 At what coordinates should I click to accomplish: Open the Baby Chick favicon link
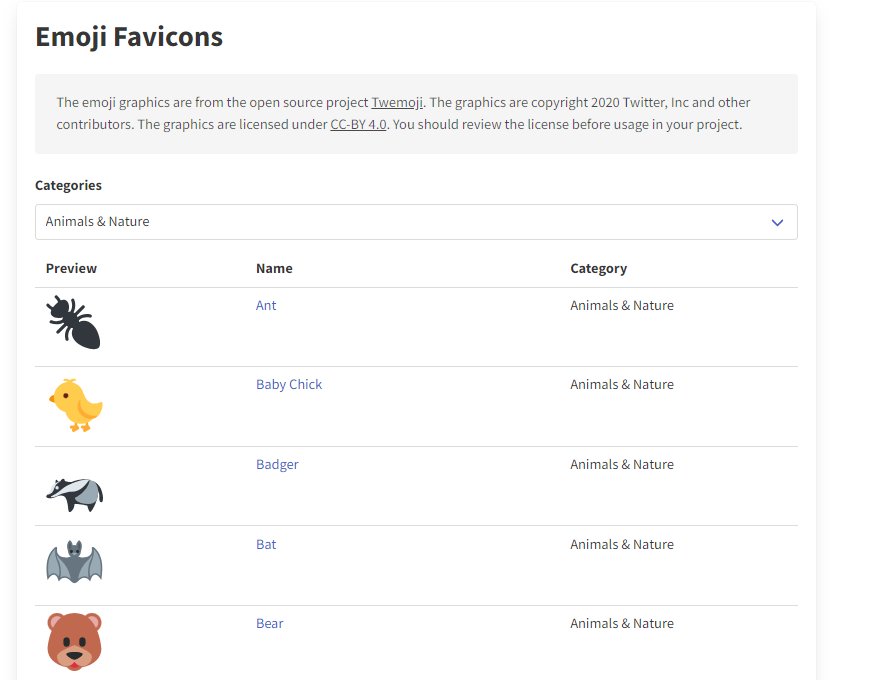pos(289,385)
